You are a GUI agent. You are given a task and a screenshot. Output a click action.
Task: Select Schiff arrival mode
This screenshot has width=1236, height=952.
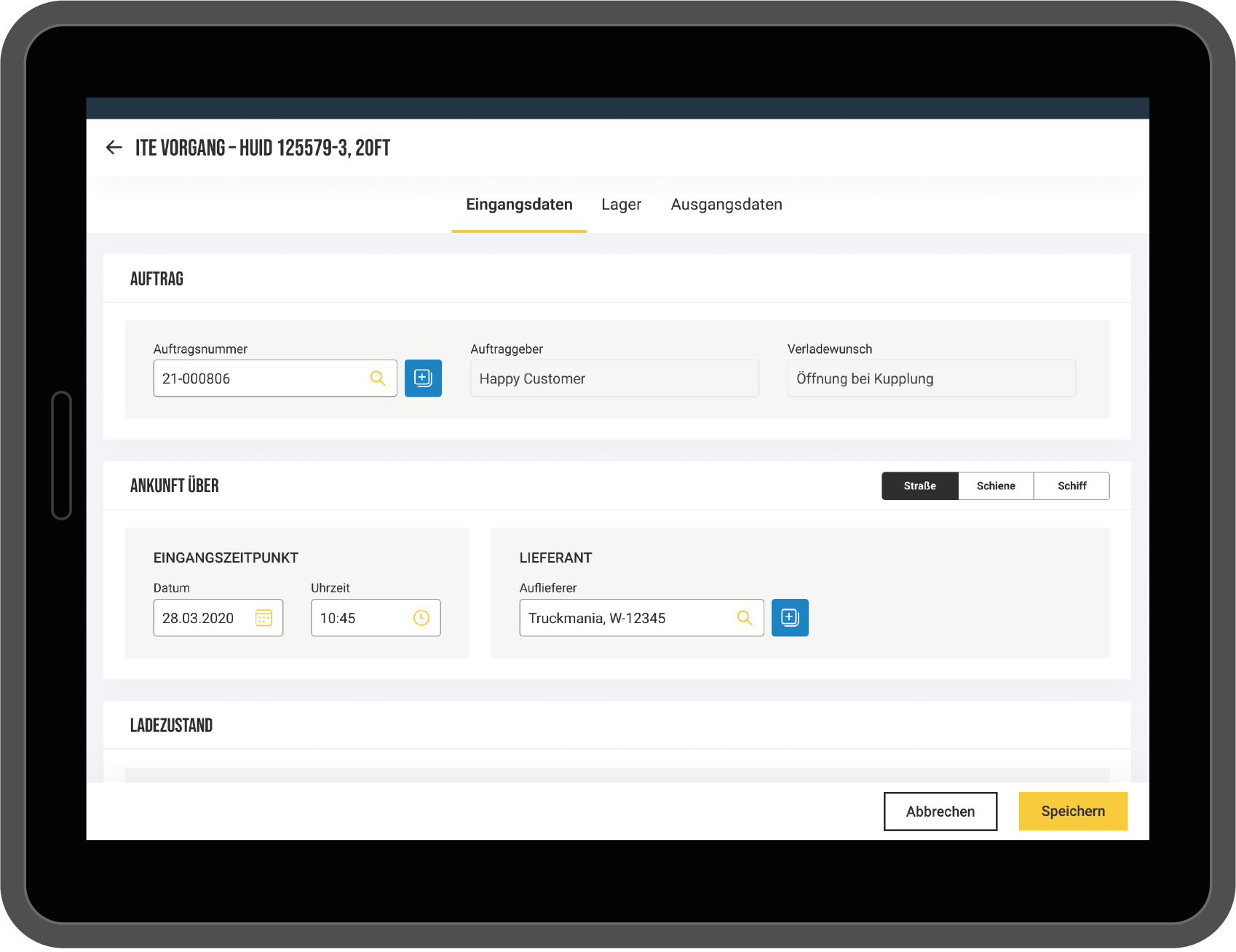1071,486
